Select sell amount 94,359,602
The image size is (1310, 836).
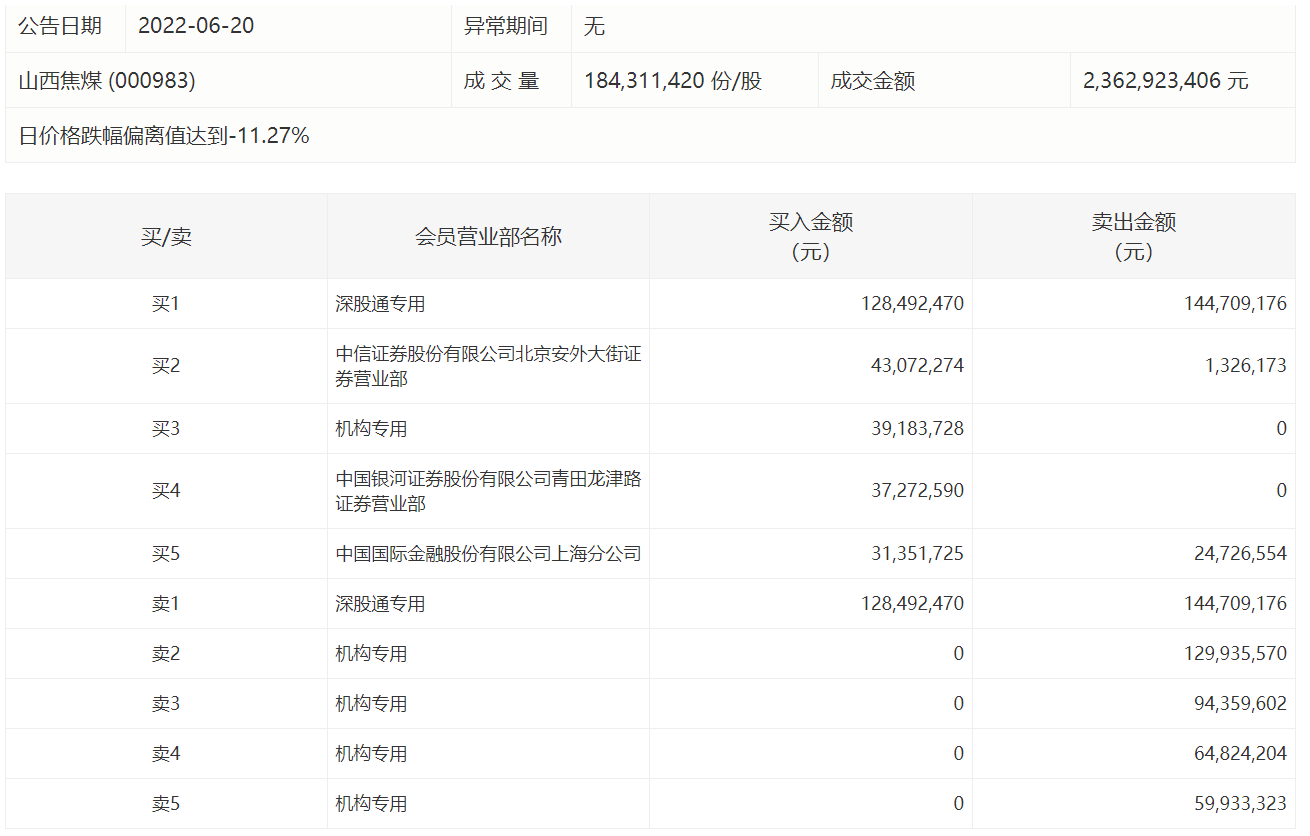[x=1241, y=704]
